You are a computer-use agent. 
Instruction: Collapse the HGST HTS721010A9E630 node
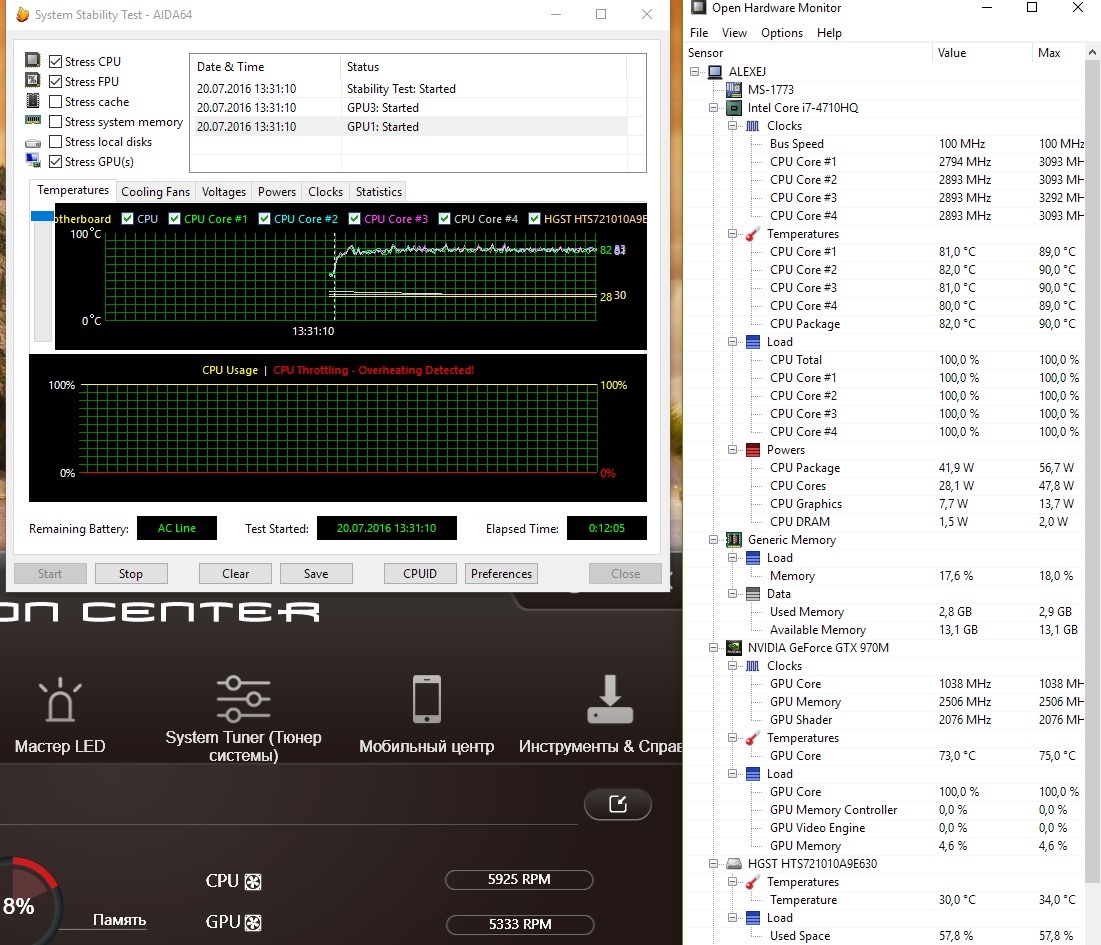click(x=713, y=864)
